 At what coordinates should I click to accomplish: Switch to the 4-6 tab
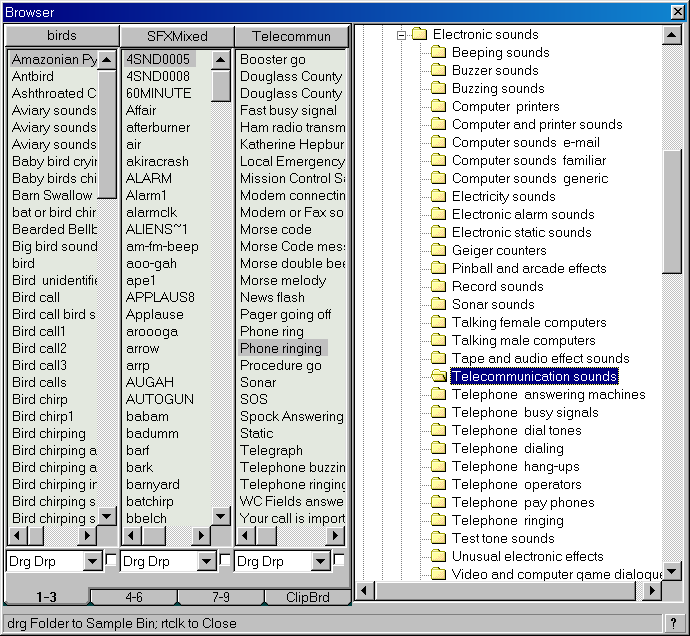pos(133,597)
